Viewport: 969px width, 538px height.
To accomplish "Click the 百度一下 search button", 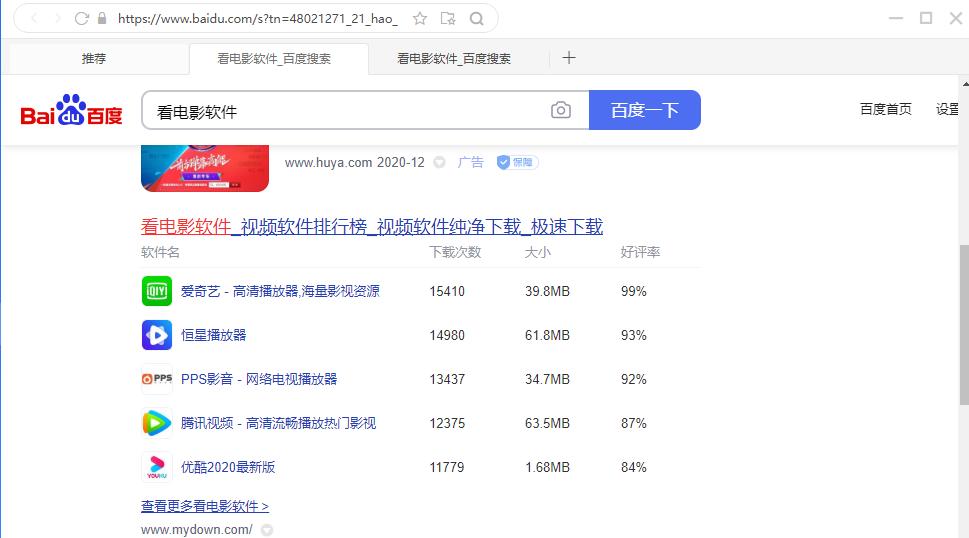I will pos(645,110).
